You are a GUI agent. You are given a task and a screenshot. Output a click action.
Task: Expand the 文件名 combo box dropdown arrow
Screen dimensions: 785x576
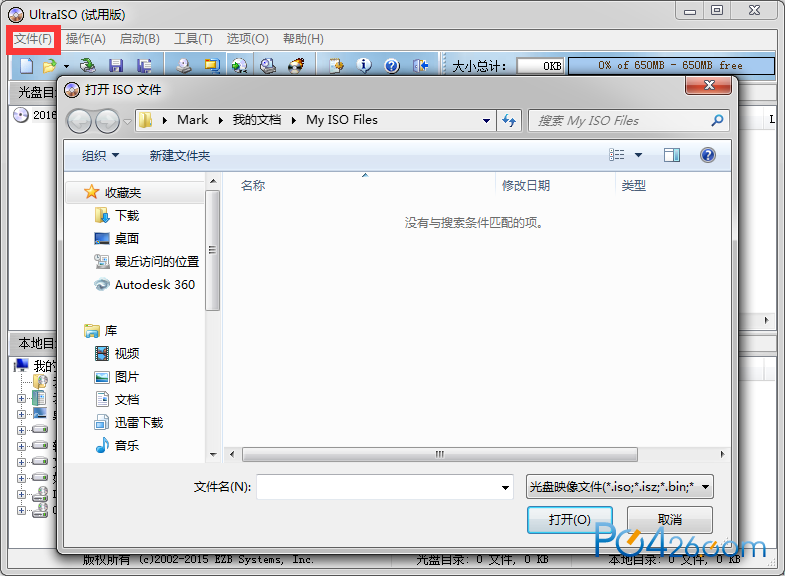[505, 487]
